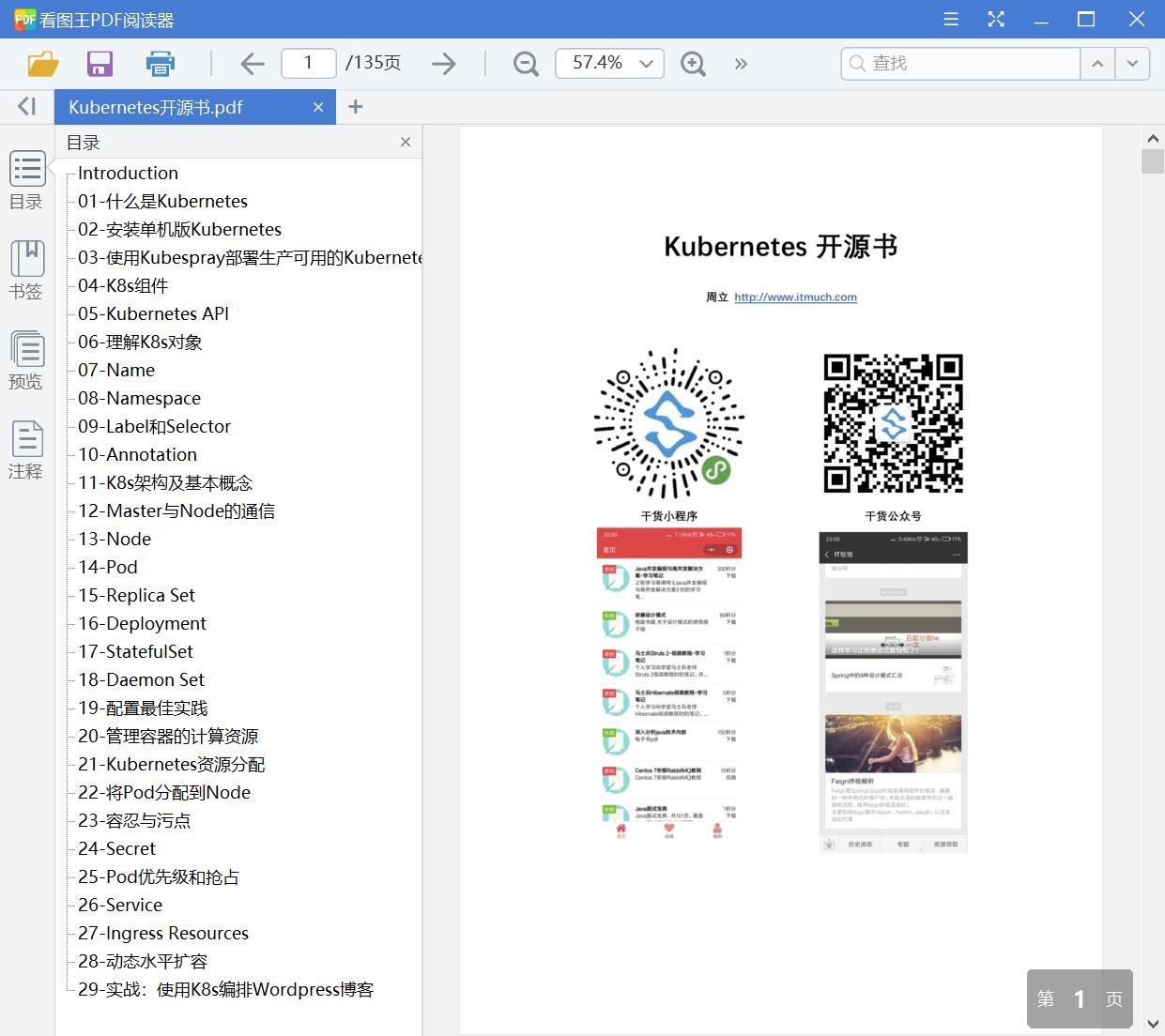The image size is (1165, 1036).
Task: Show more toolbar tools chevron
Action: point(742,64)
